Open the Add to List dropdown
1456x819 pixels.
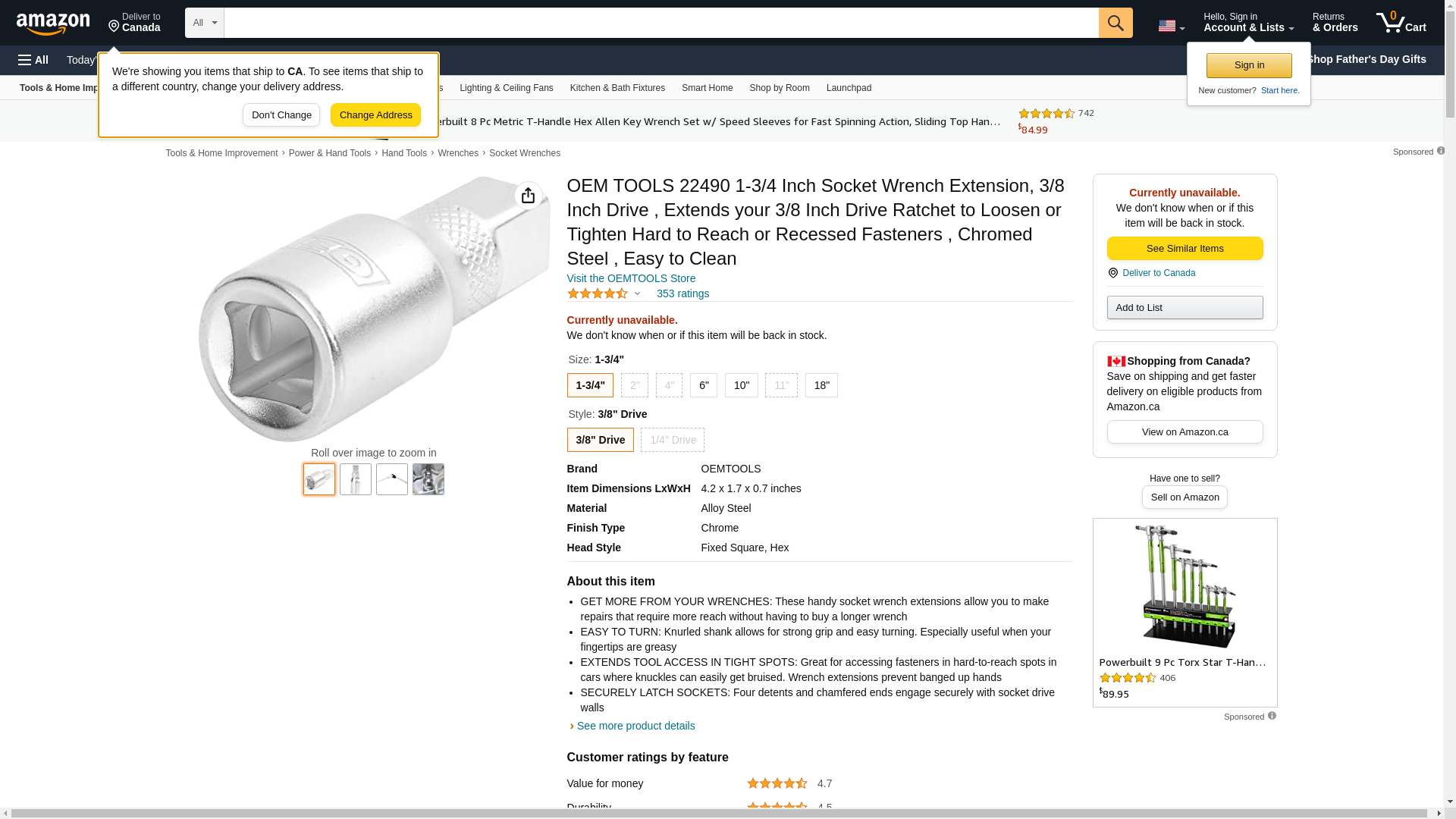(x=1185, y=308)
